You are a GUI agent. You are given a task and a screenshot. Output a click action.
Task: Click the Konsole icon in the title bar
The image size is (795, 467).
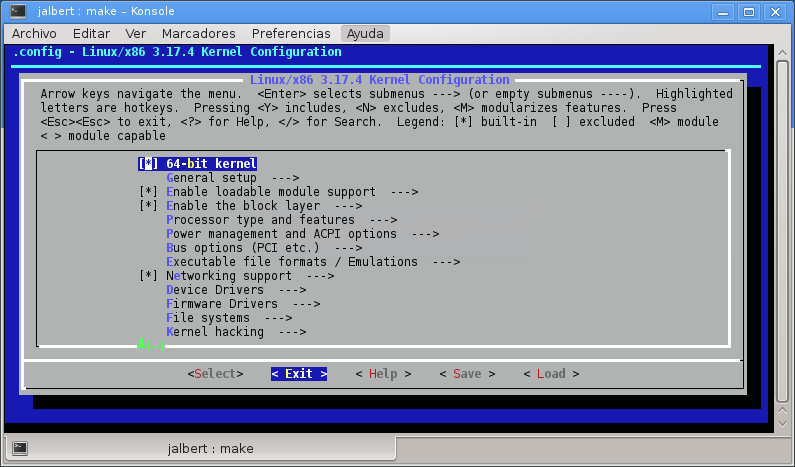16,11
